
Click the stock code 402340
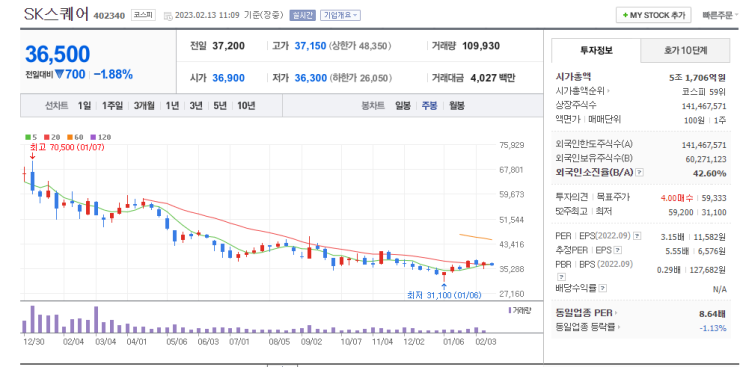tap(109, 16)
